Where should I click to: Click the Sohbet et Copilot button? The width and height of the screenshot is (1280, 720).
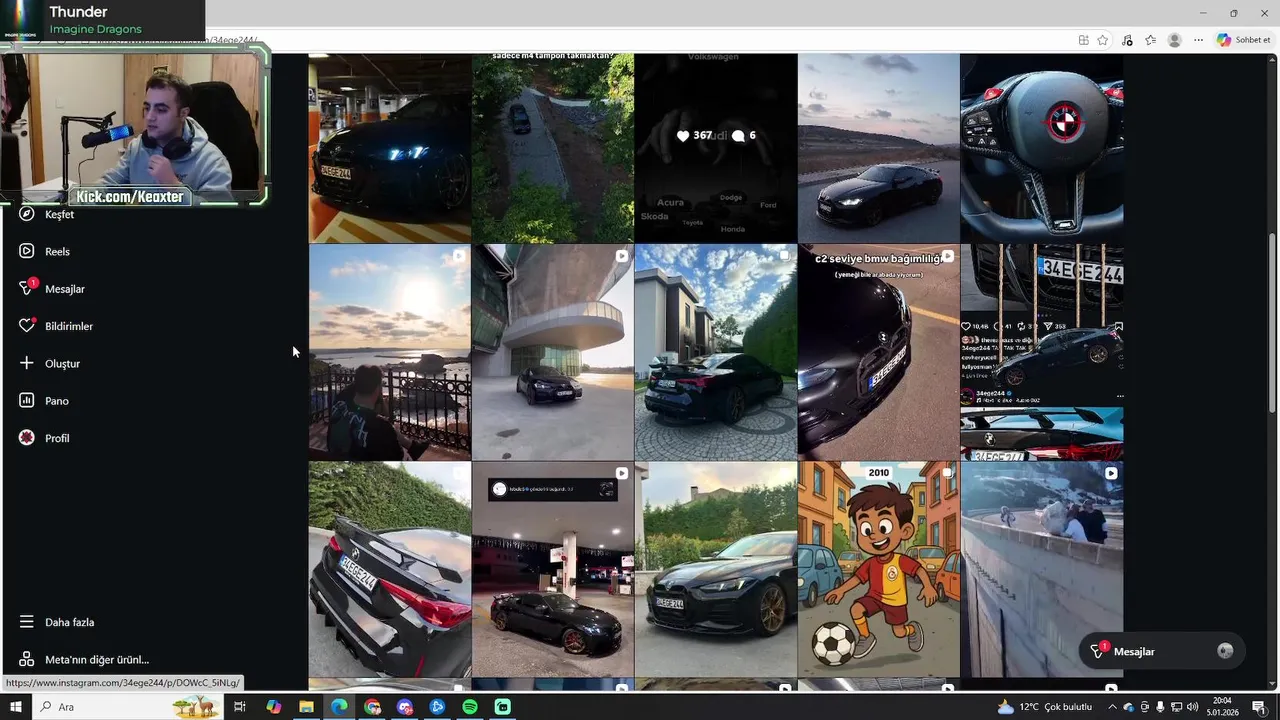(1243, 40)
